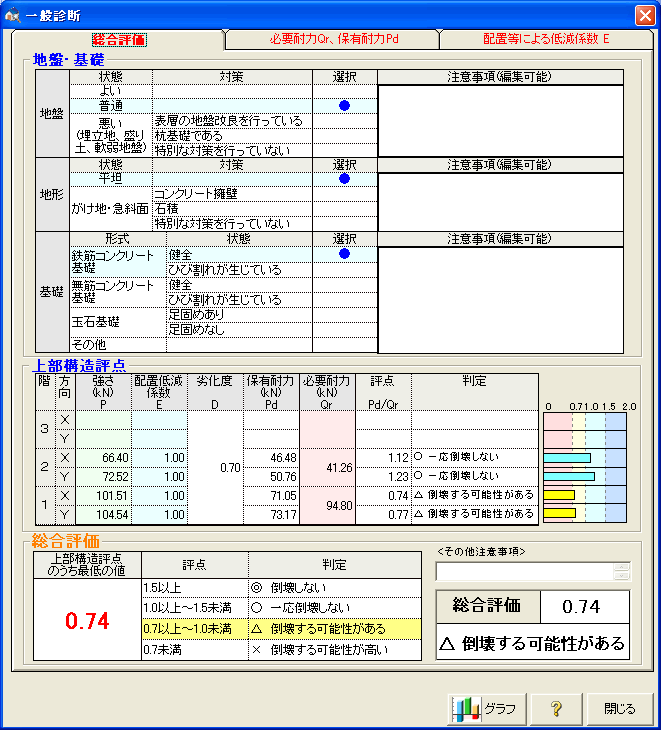The image size is (661, 730).
Task: Click the 総合評価 0.74 result box
Action: click(533, 606)
